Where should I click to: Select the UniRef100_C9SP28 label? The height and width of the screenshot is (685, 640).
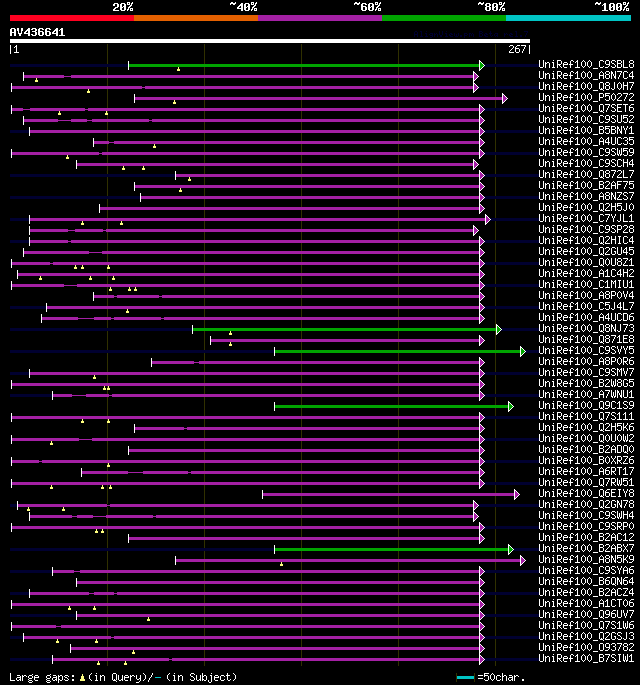point(586,229)
